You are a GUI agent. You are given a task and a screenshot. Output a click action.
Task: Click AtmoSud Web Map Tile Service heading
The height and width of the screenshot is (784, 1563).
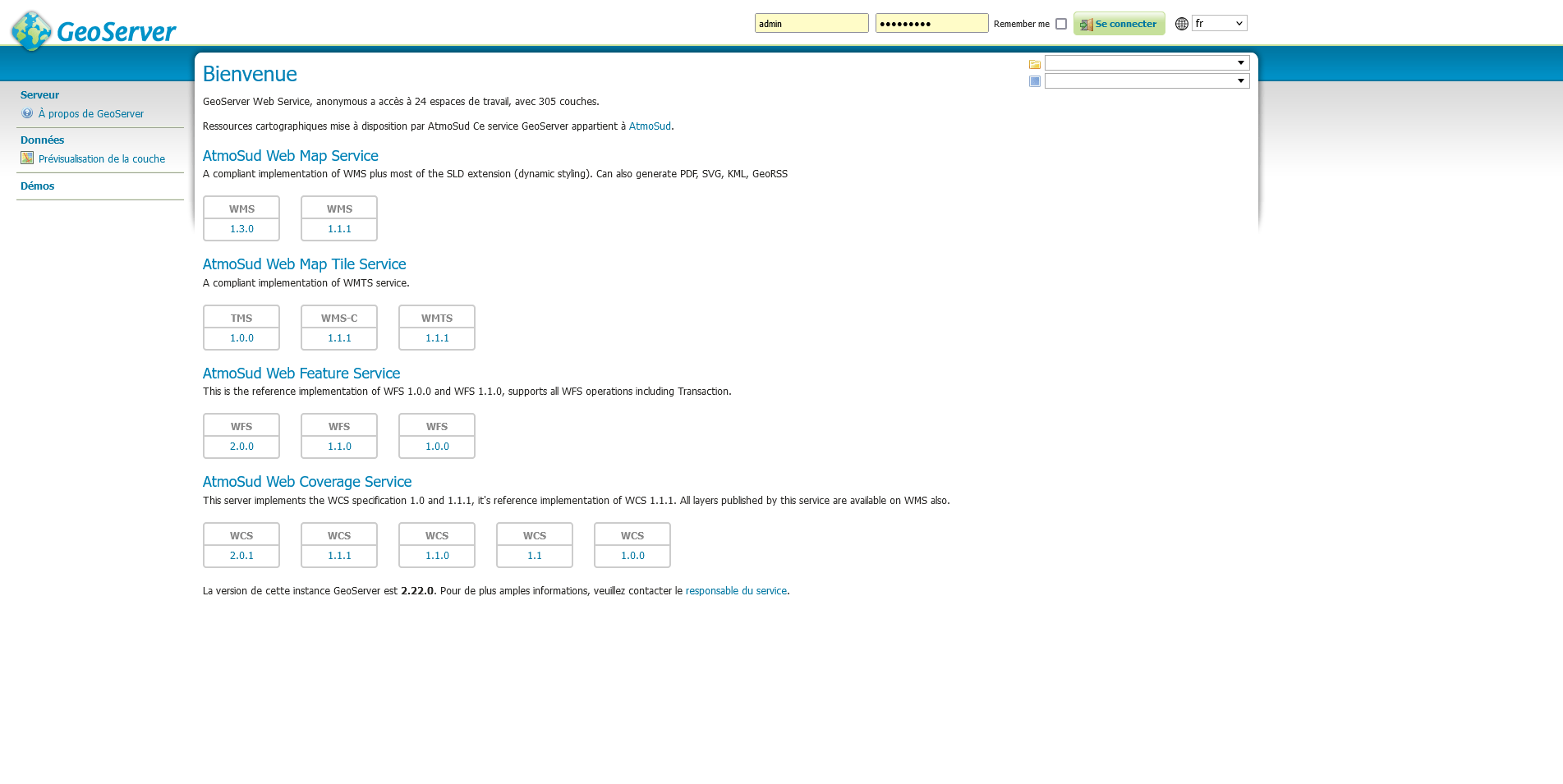[305, 264]
